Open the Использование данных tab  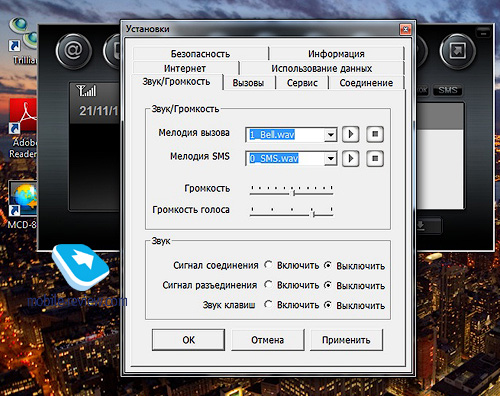click(322, 68)
